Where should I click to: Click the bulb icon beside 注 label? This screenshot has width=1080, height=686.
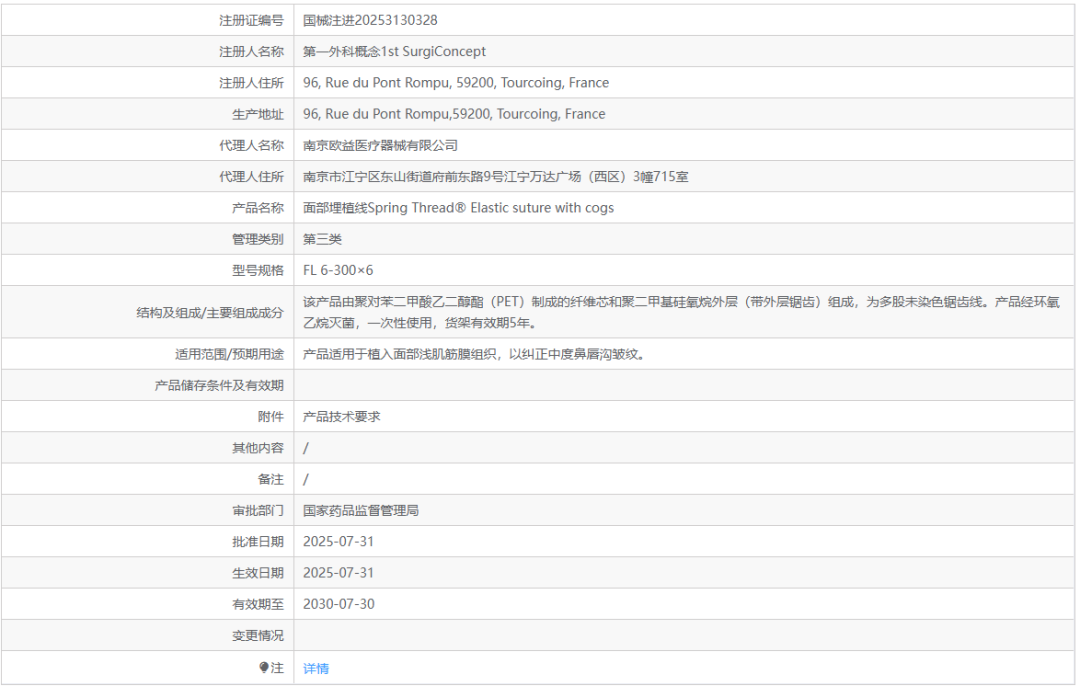(264, 667)
